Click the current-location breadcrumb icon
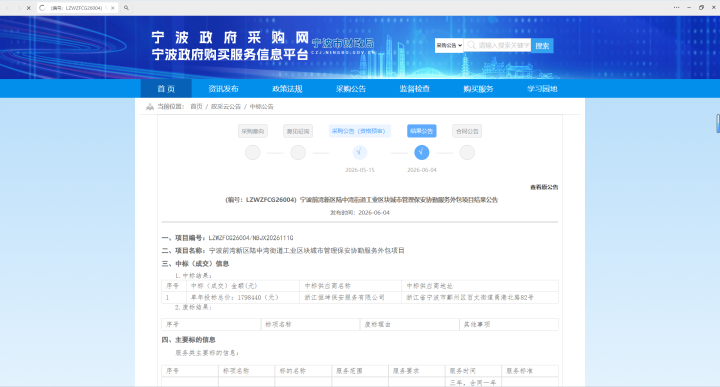 (x=150, y=107)
